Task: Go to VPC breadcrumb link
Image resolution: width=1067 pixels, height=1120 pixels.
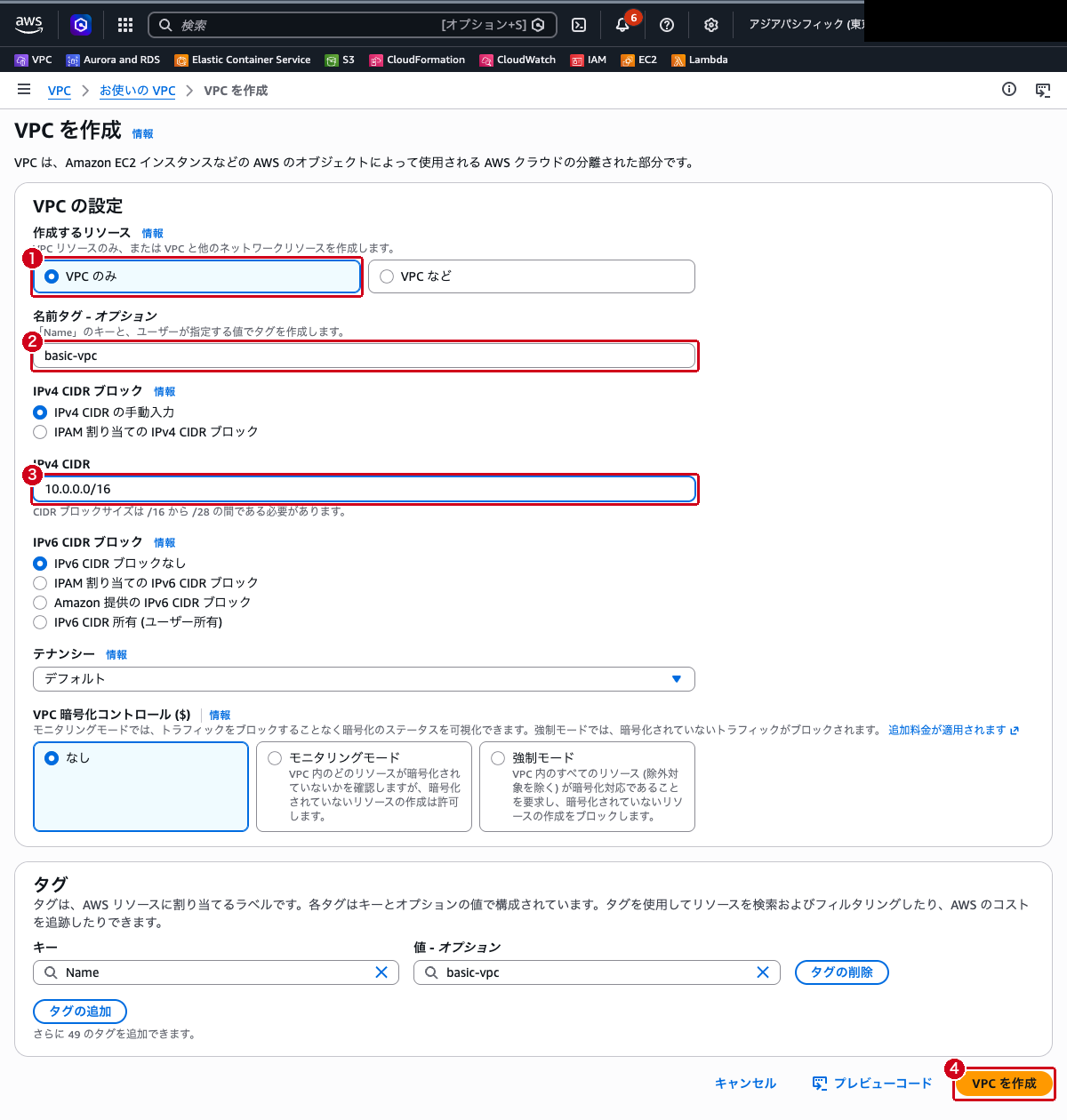Action: pos(60,91)
